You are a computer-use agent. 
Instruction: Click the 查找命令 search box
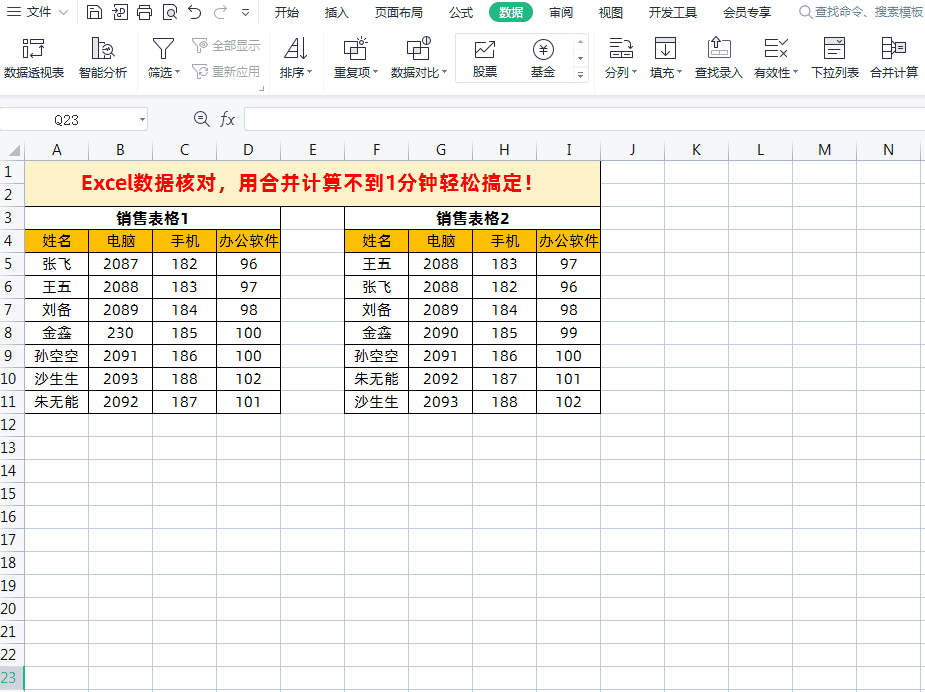click(x=861, y=12)
